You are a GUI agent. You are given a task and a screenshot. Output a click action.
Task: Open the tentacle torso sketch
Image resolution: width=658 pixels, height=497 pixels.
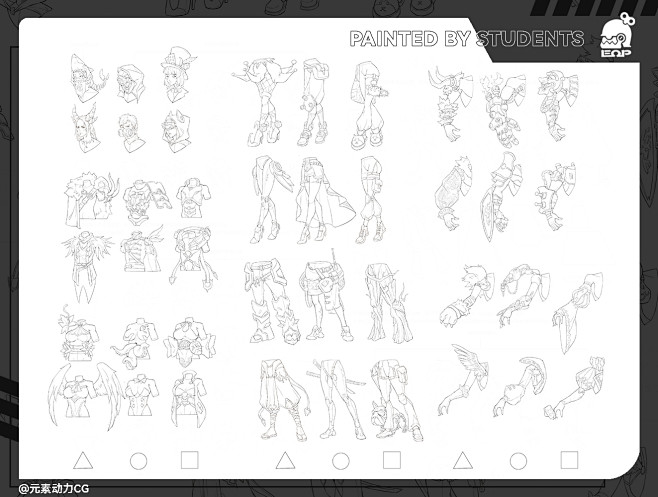(x=135, y=343)
